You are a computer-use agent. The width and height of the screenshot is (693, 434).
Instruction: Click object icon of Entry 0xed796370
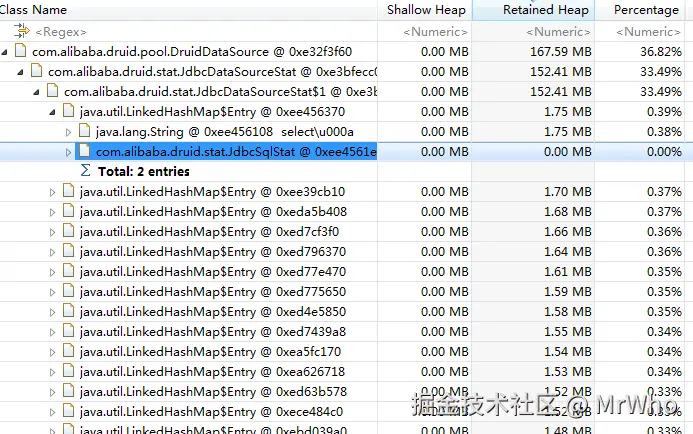[68, 251]
